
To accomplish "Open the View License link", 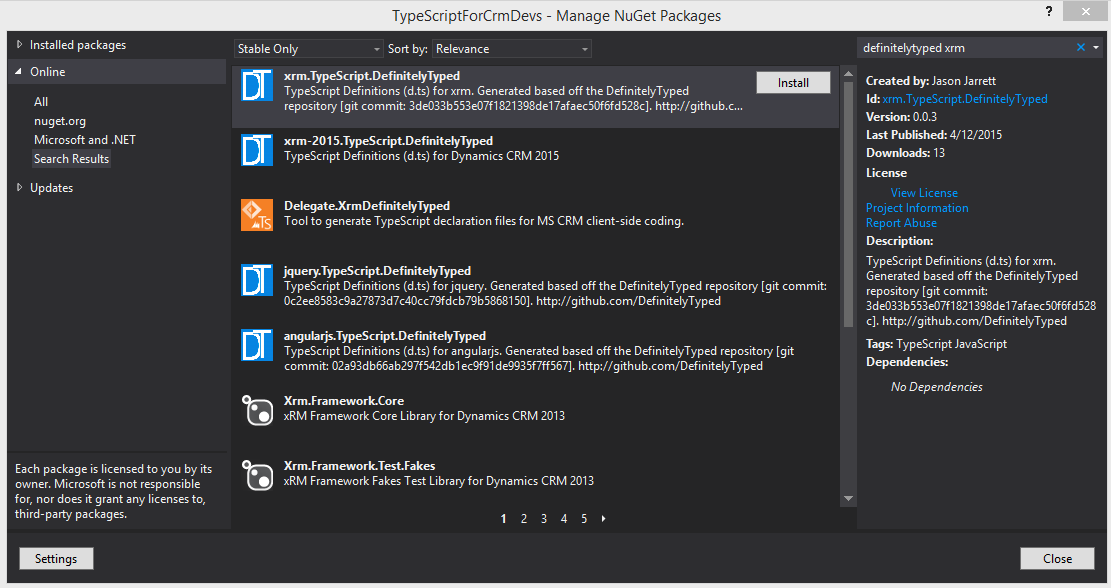I will [x=924, y=193].
